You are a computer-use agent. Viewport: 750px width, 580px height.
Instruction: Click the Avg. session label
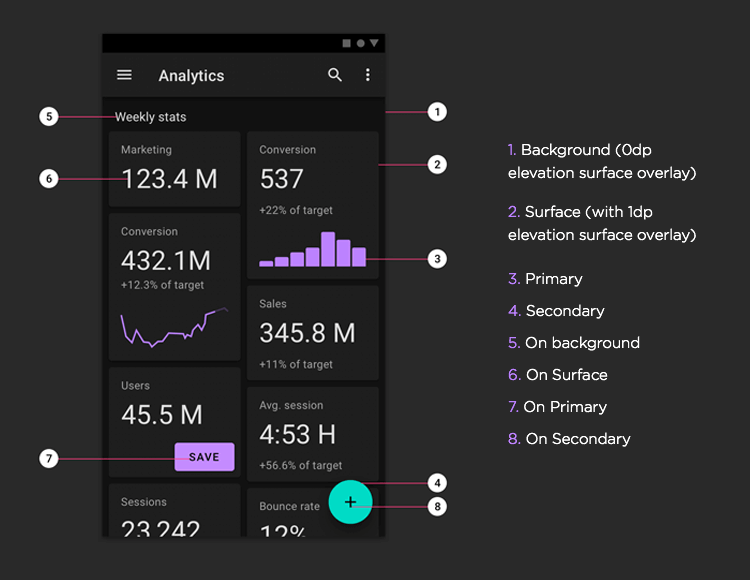click(x=291, y=405)
